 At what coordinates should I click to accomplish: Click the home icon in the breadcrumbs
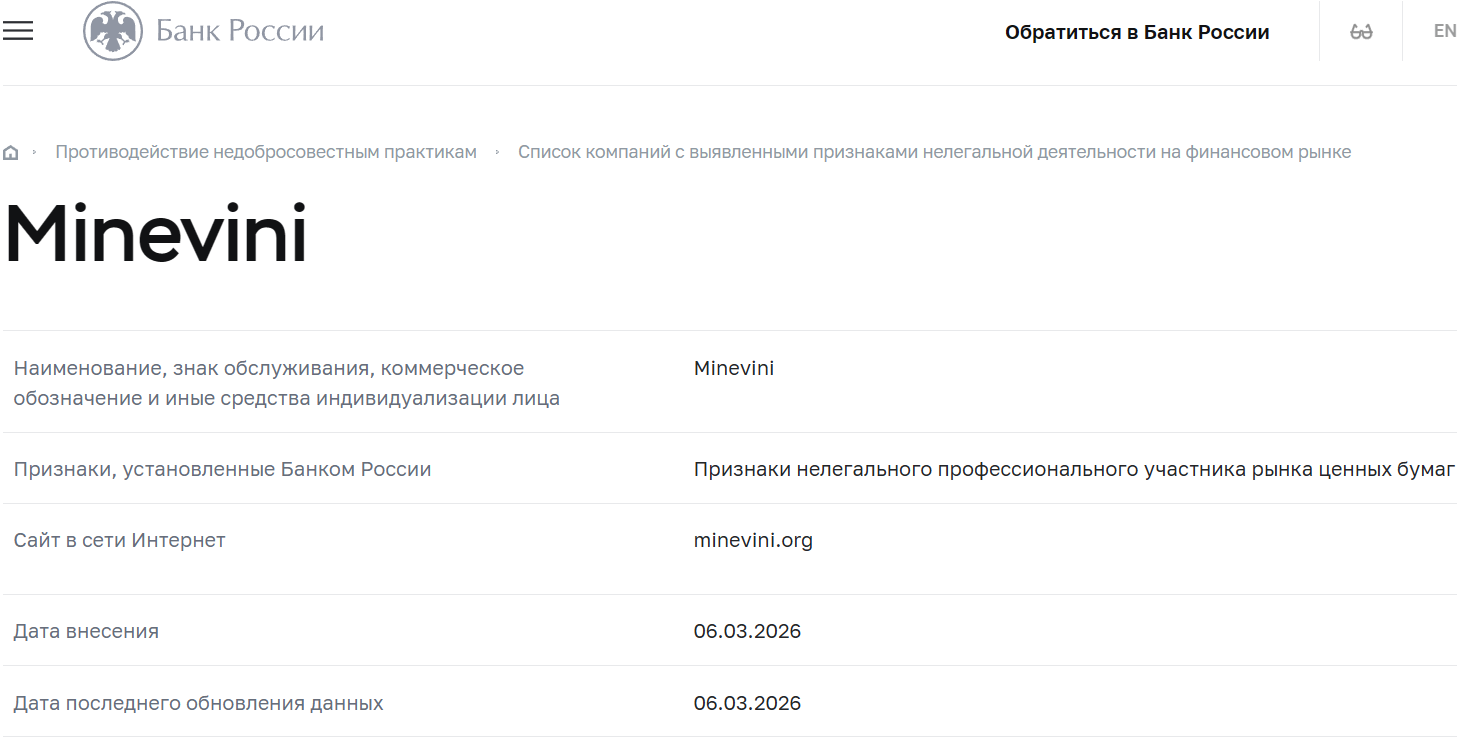pyautogui.click(x=11, y=151)
